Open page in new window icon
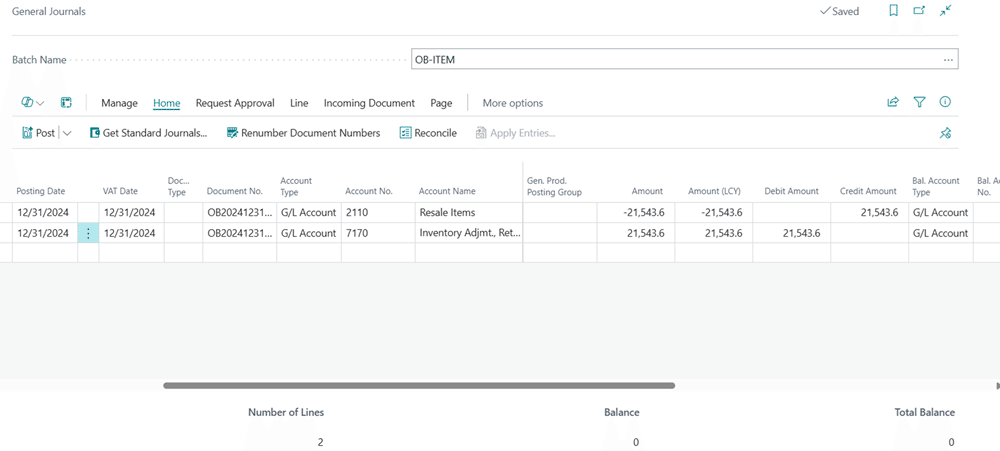 pos(919,11)
